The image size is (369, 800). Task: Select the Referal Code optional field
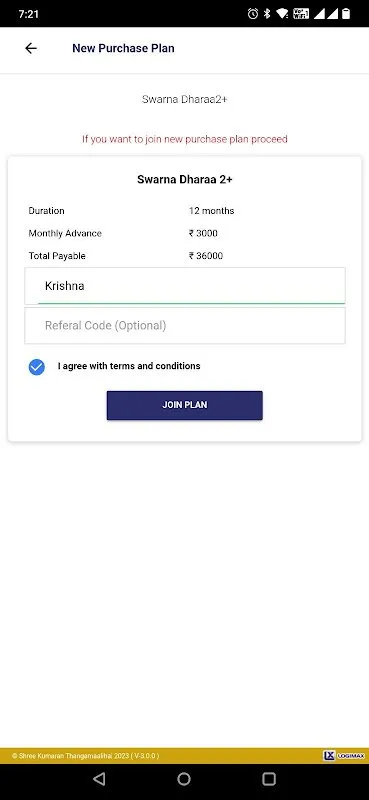click(185, 326)
